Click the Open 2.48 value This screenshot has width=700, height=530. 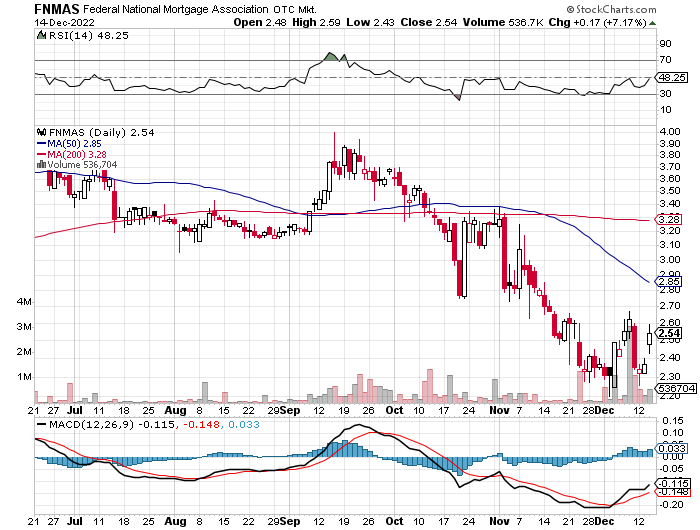pyautogui.click(x=260, y=22)
